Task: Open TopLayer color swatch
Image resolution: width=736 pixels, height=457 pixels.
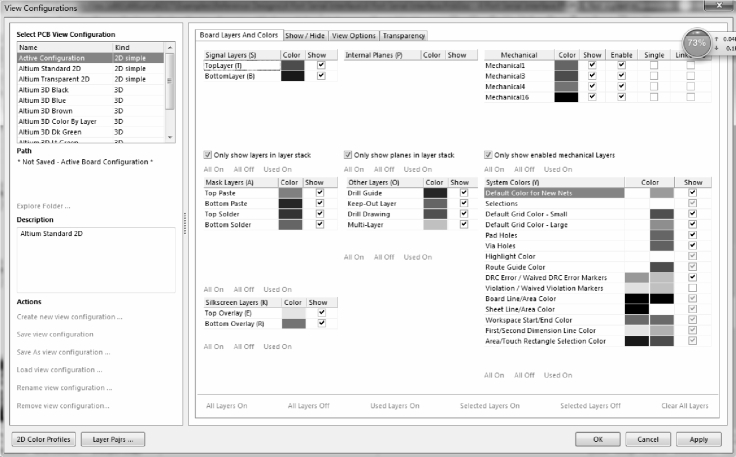Action: 292,66
